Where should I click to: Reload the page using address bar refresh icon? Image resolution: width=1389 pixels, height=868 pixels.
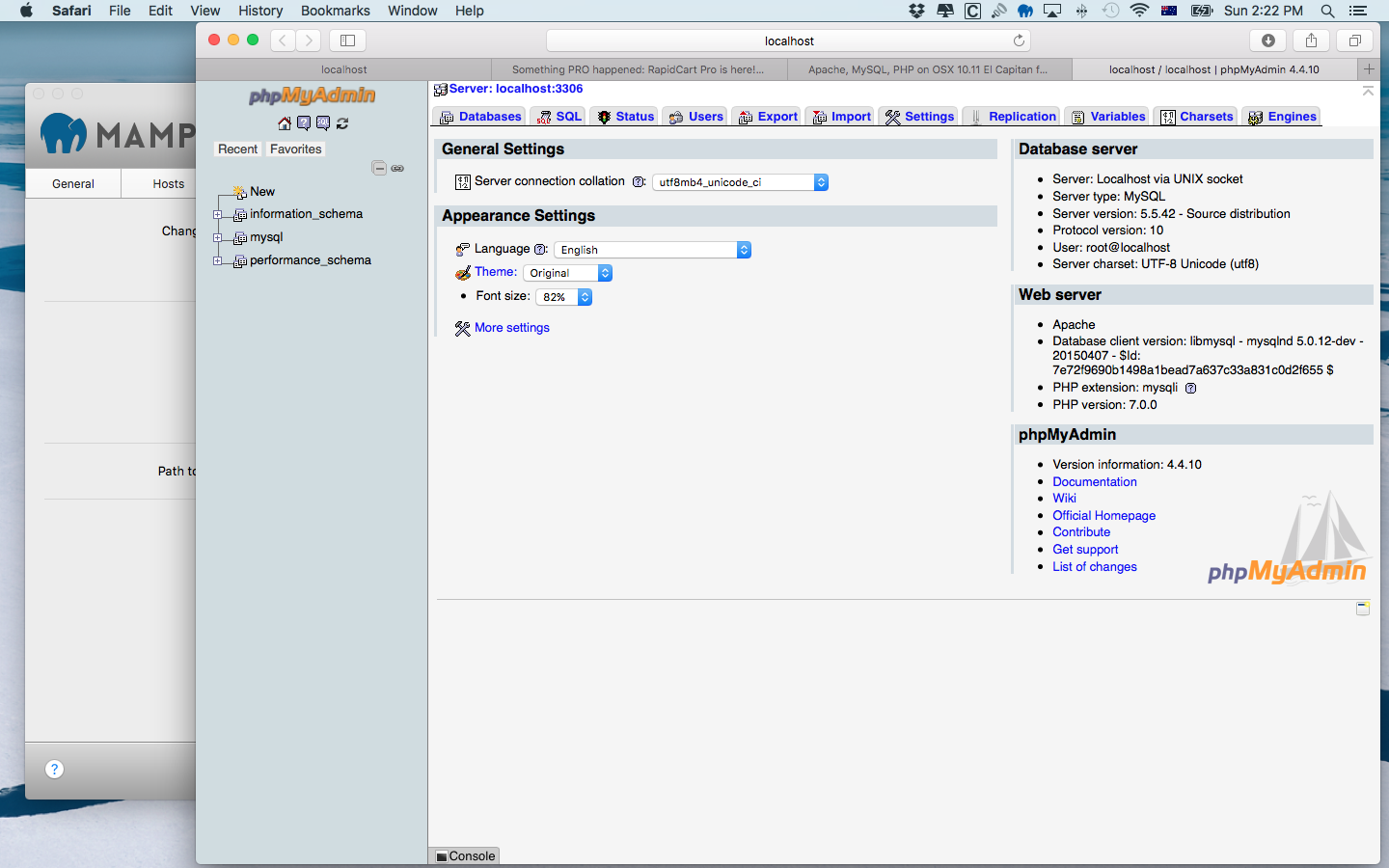pos(1019,41)
